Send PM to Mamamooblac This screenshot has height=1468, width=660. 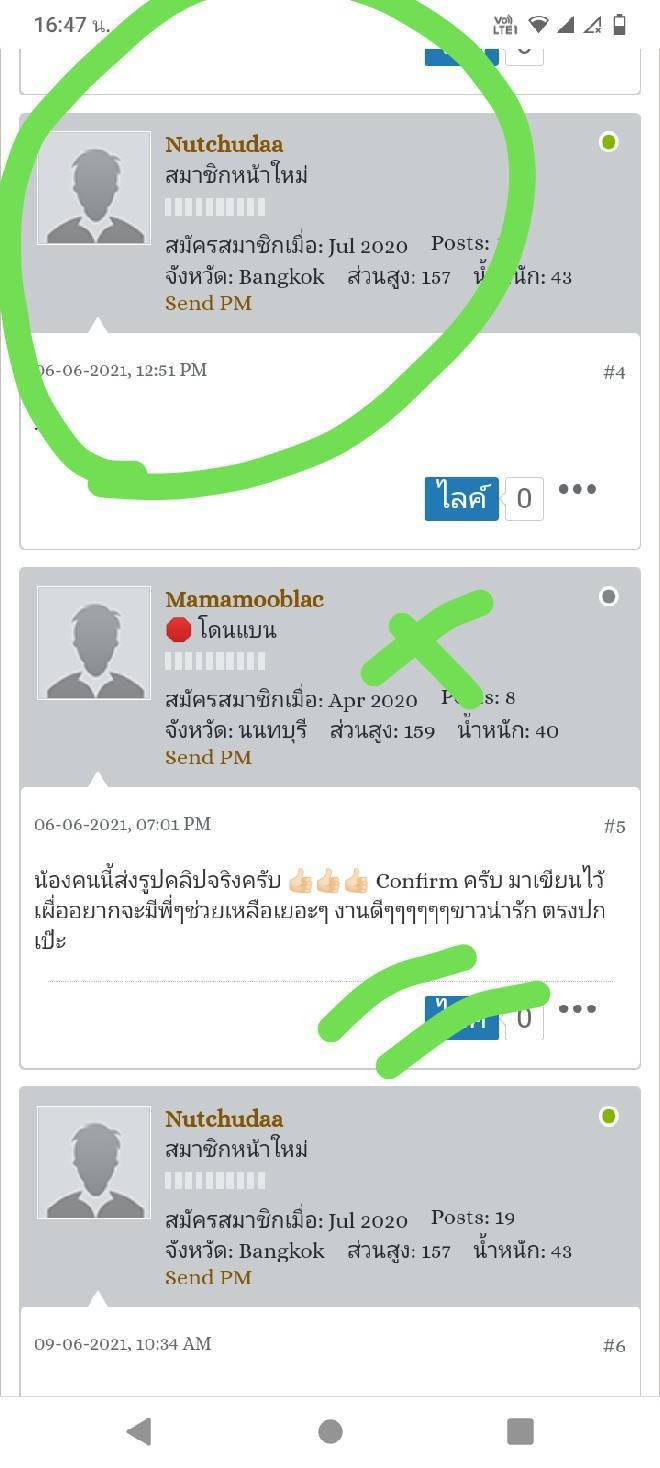(208, 757)
